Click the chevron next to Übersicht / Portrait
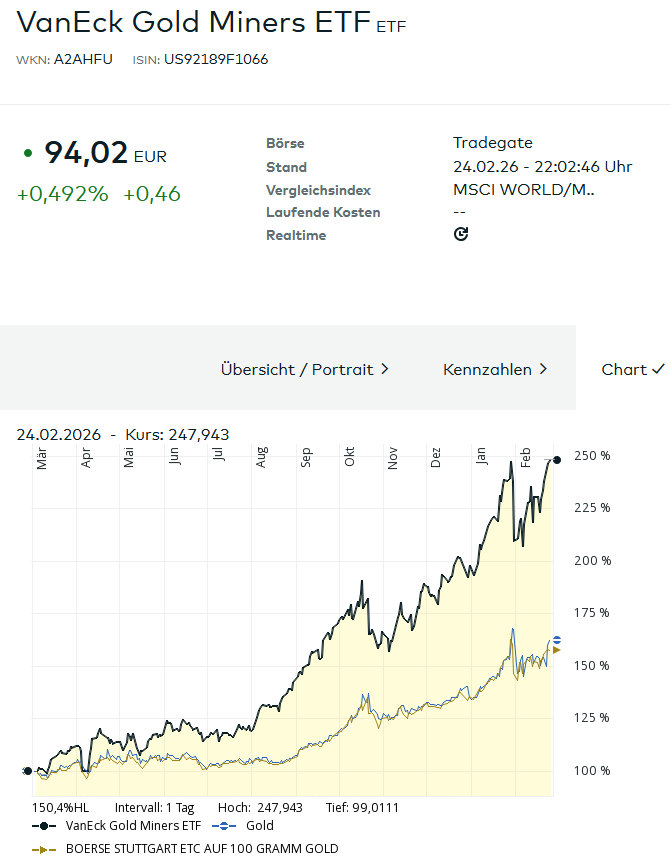The height and width of the screenshot is (858, 671). 385,369
